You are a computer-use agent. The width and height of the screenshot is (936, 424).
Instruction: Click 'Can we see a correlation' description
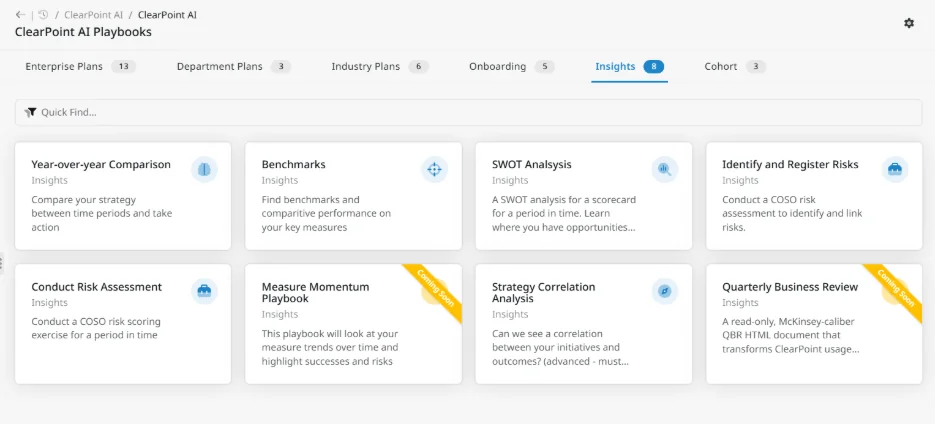point(560,348)
